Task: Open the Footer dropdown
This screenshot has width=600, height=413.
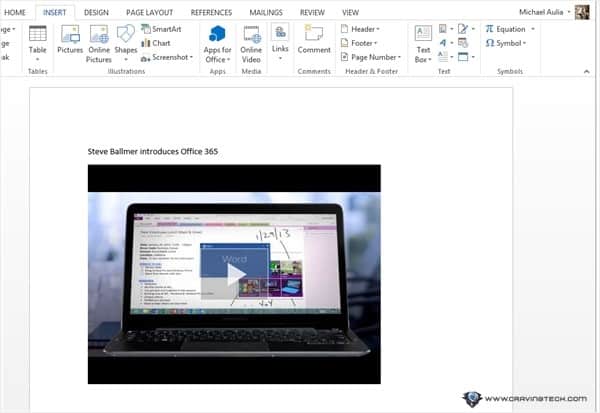Action: point(359,43)
